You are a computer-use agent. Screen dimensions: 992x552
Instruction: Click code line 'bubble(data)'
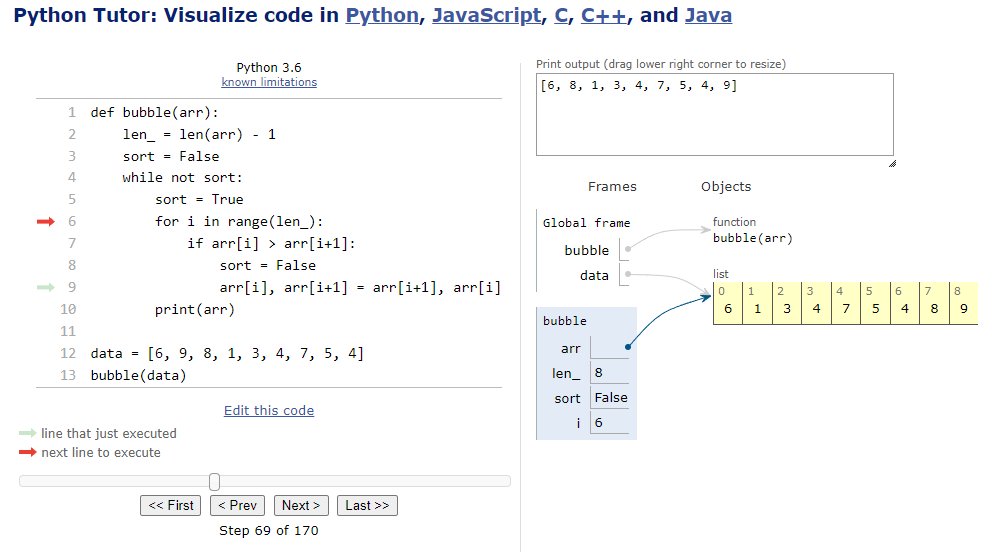coord(139,376)
